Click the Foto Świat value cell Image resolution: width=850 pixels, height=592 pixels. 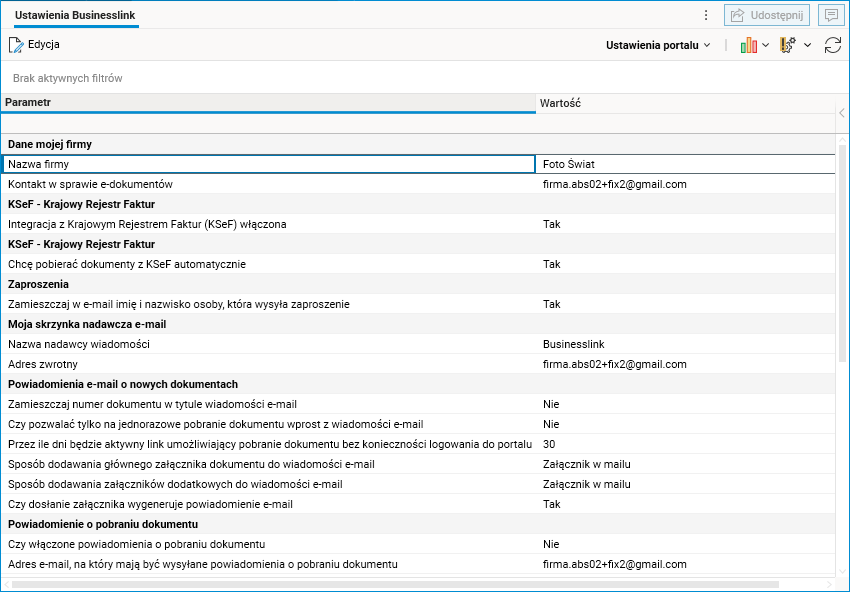click(686, 164)
